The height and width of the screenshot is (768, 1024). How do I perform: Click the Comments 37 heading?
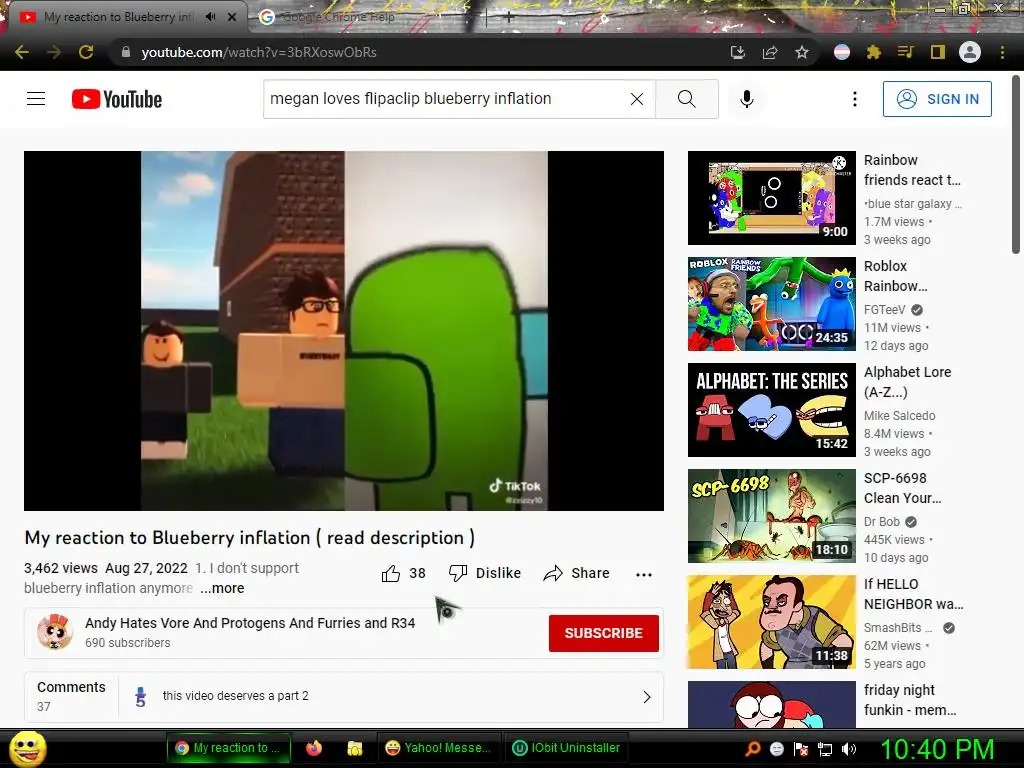pyautogui.click(x=71, y=696)
